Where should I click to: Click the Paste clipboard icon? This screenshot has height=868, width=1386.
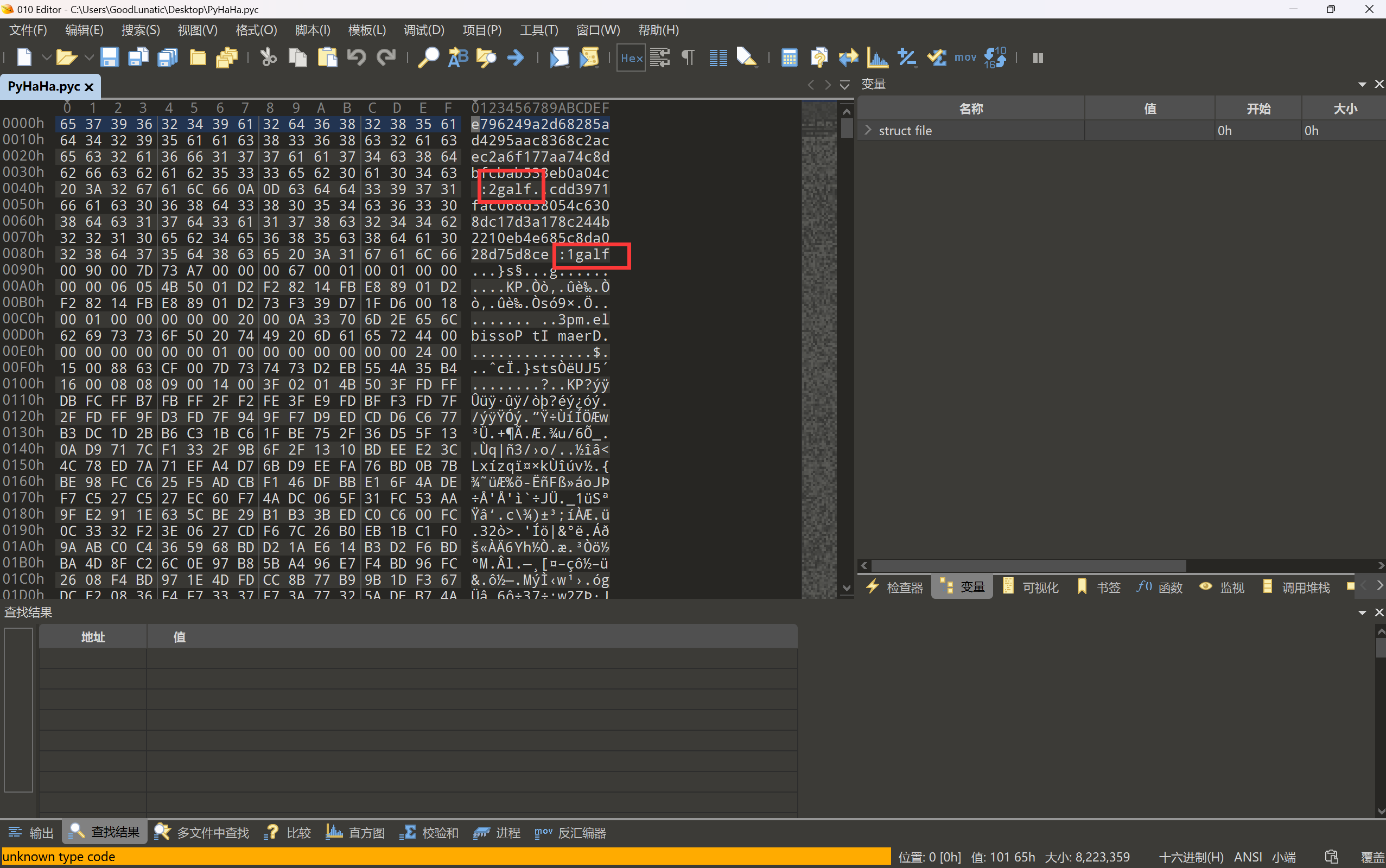pos(327,58)
